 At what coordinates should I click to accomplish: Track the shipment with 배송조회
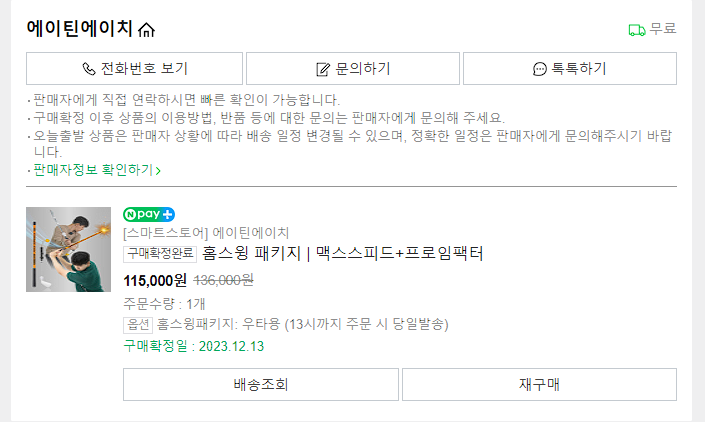260,384
